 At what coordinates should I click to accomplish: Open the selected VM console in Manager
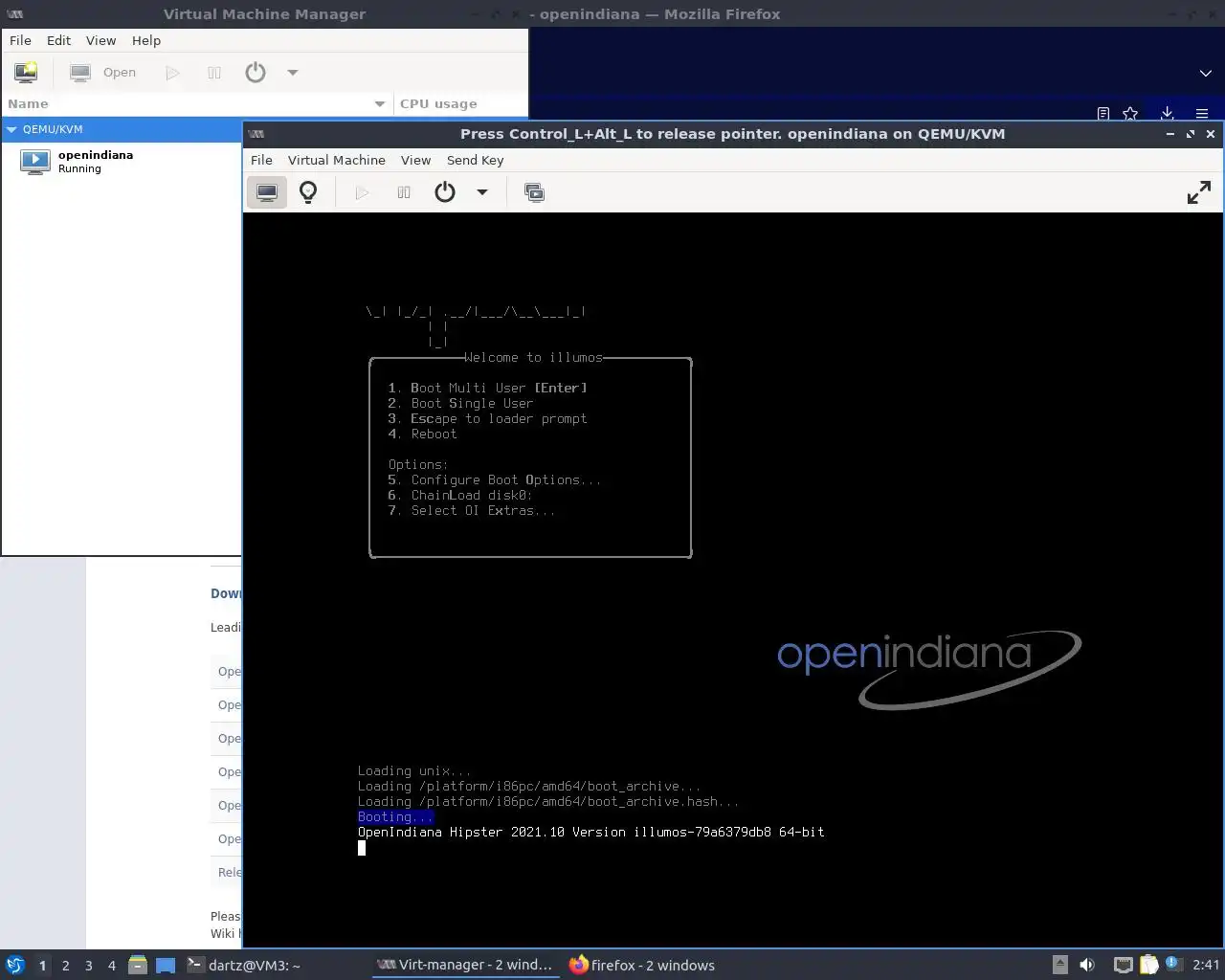click(103, 73)
